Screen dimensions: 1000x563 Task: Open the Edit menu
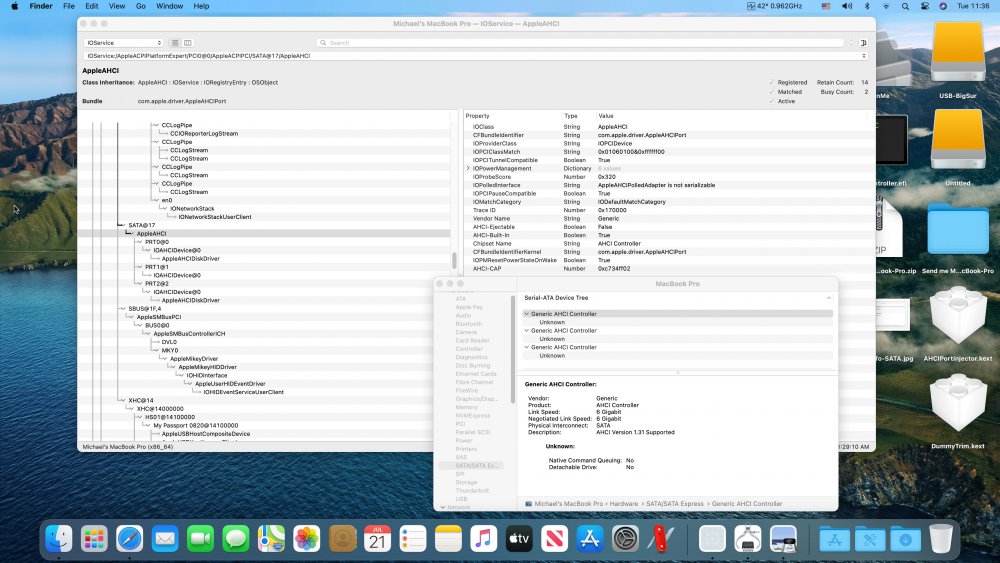pos(92,6)
